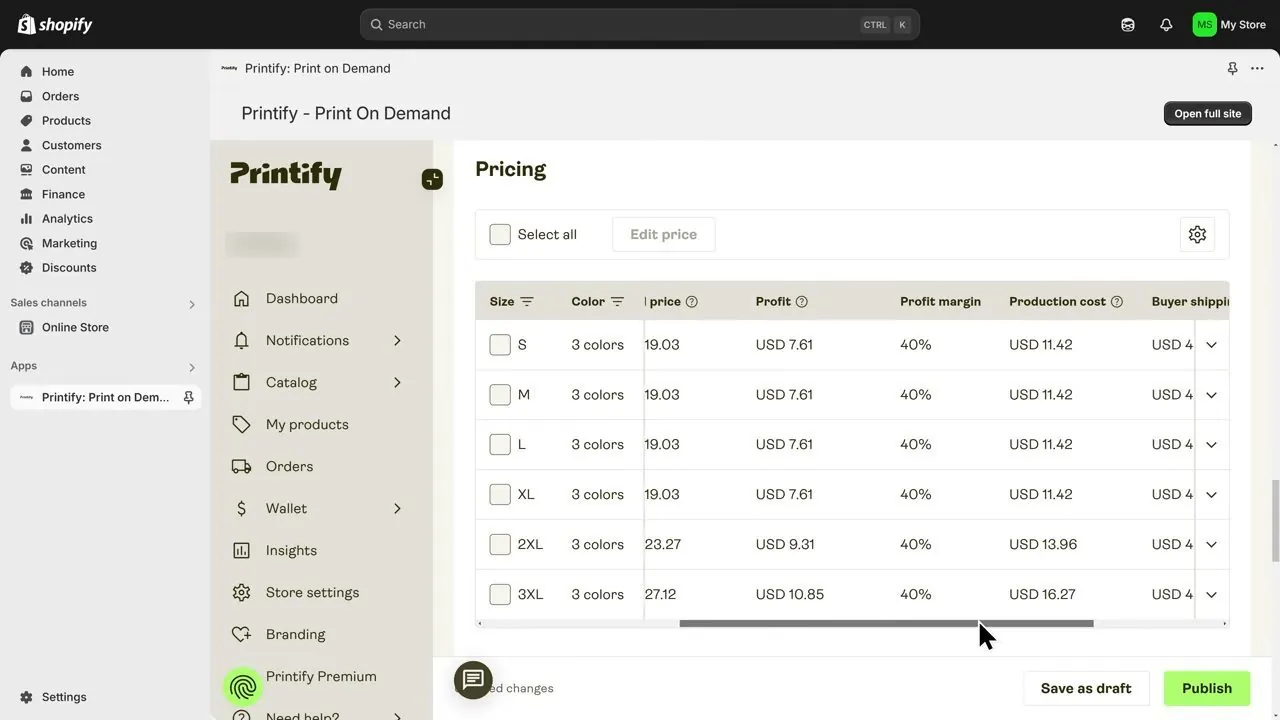Select the M size row checkbox
The height and width of the screenshot is (720, 1280).
(500, 394)
